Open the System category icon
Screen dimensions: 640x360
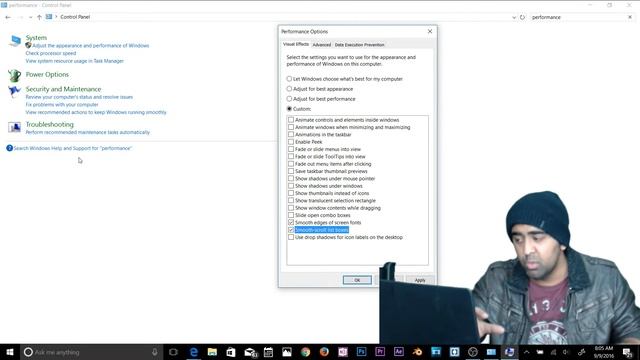(x=15, y=40)
